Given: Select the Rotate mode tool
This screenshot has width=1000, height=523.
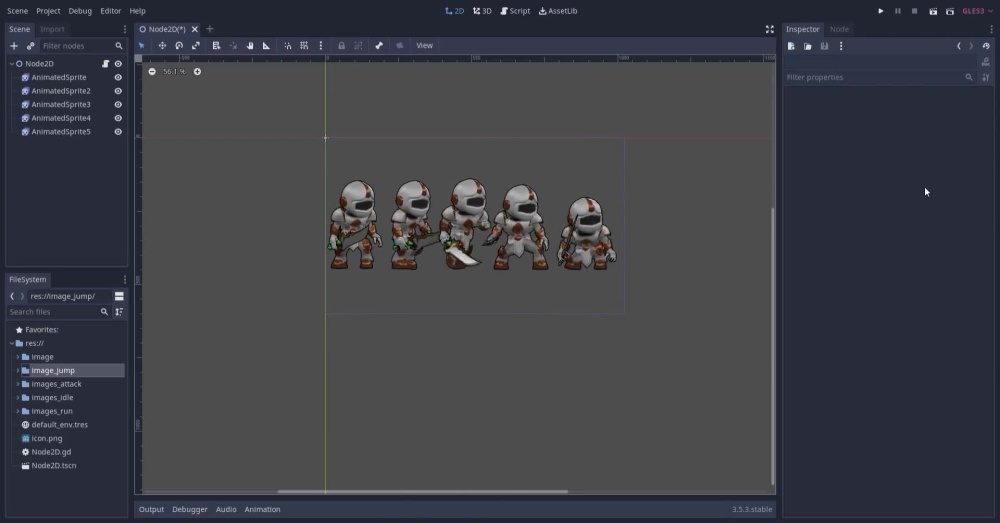Looking at the screenshot, I should coord(179,46).
